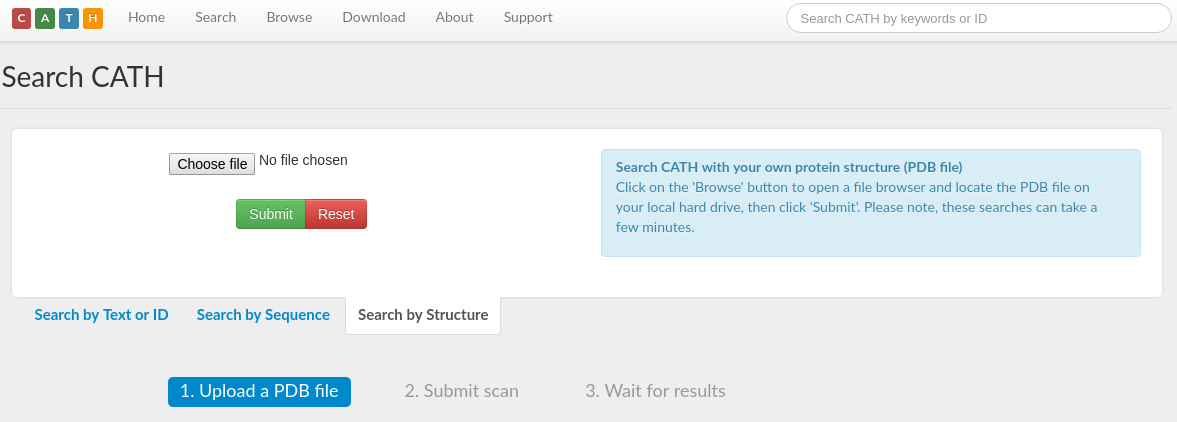Viewport: 1177px width, 422px height.
Task: Click the red C logo tile
Action: pos(21,18)
